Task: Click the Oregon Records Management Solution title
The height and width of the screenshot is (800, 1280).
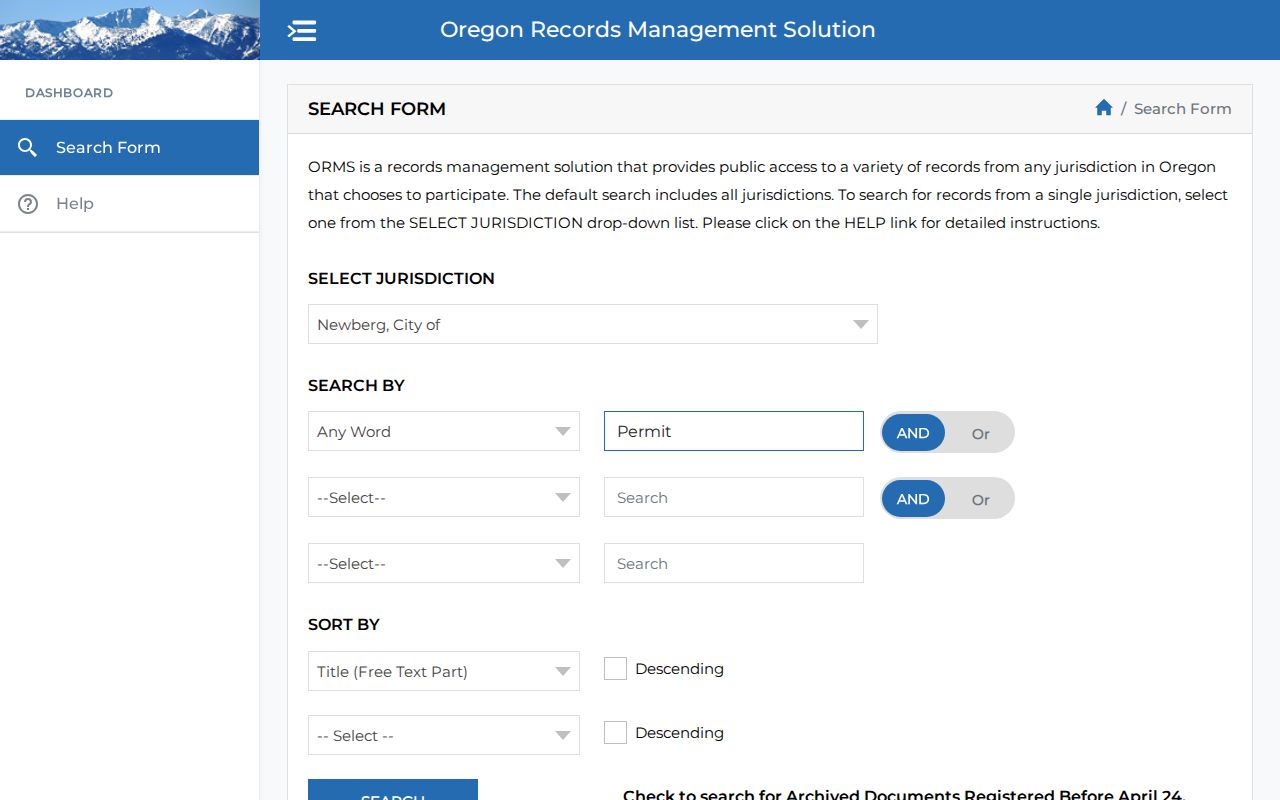Action: (658, 30)
